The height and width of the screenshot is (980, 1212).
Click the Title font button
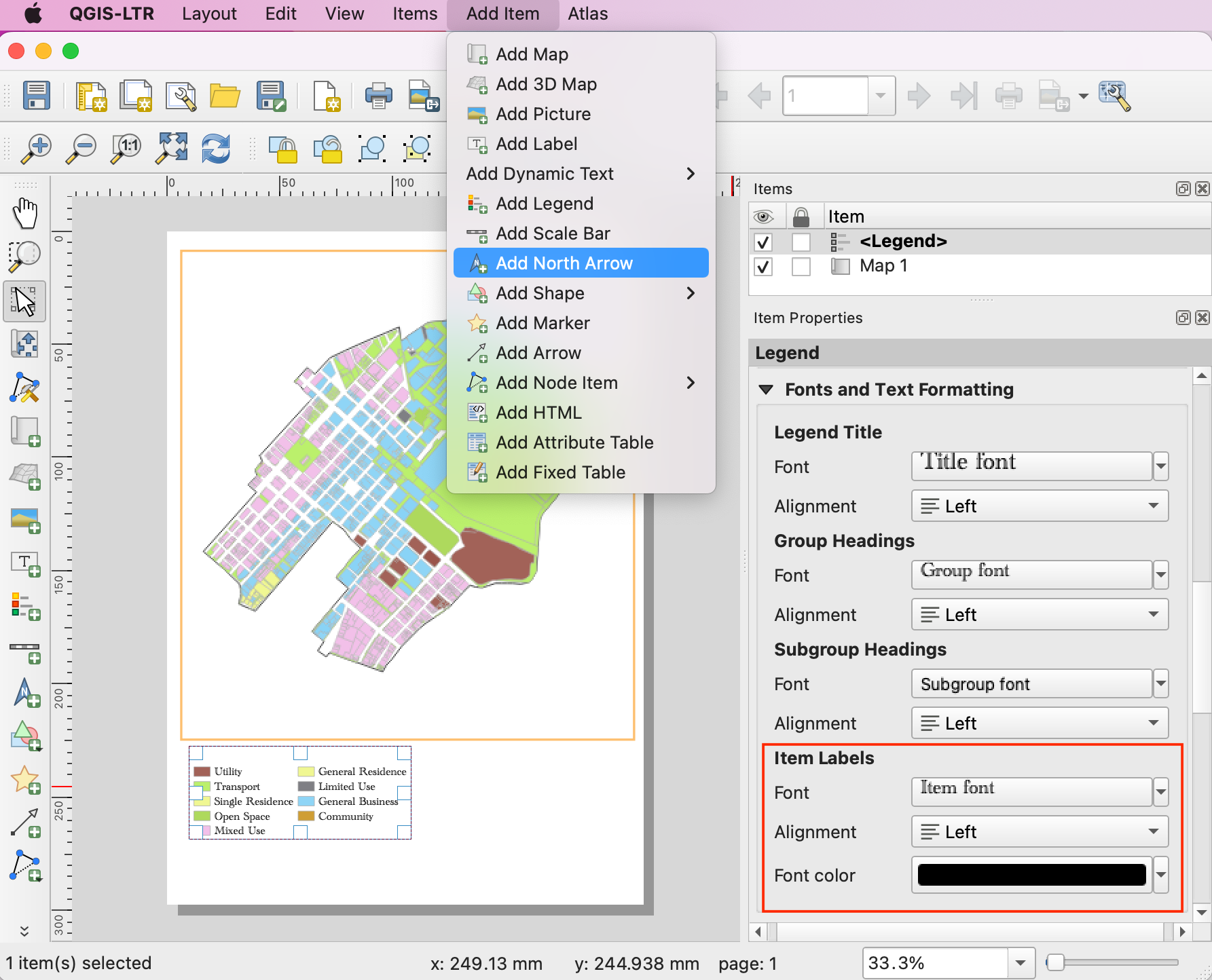tap(1031, 466)
